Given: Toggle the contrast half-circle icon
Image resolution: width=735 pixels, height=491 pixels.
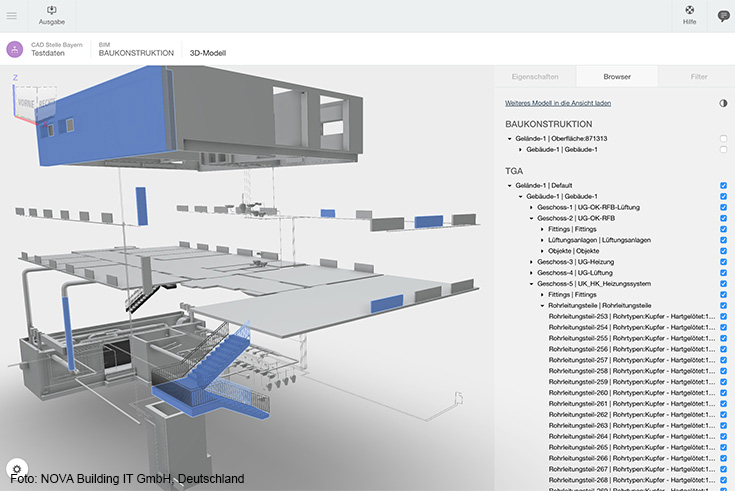Looking at the screenshot, I should tap(723, 103).
